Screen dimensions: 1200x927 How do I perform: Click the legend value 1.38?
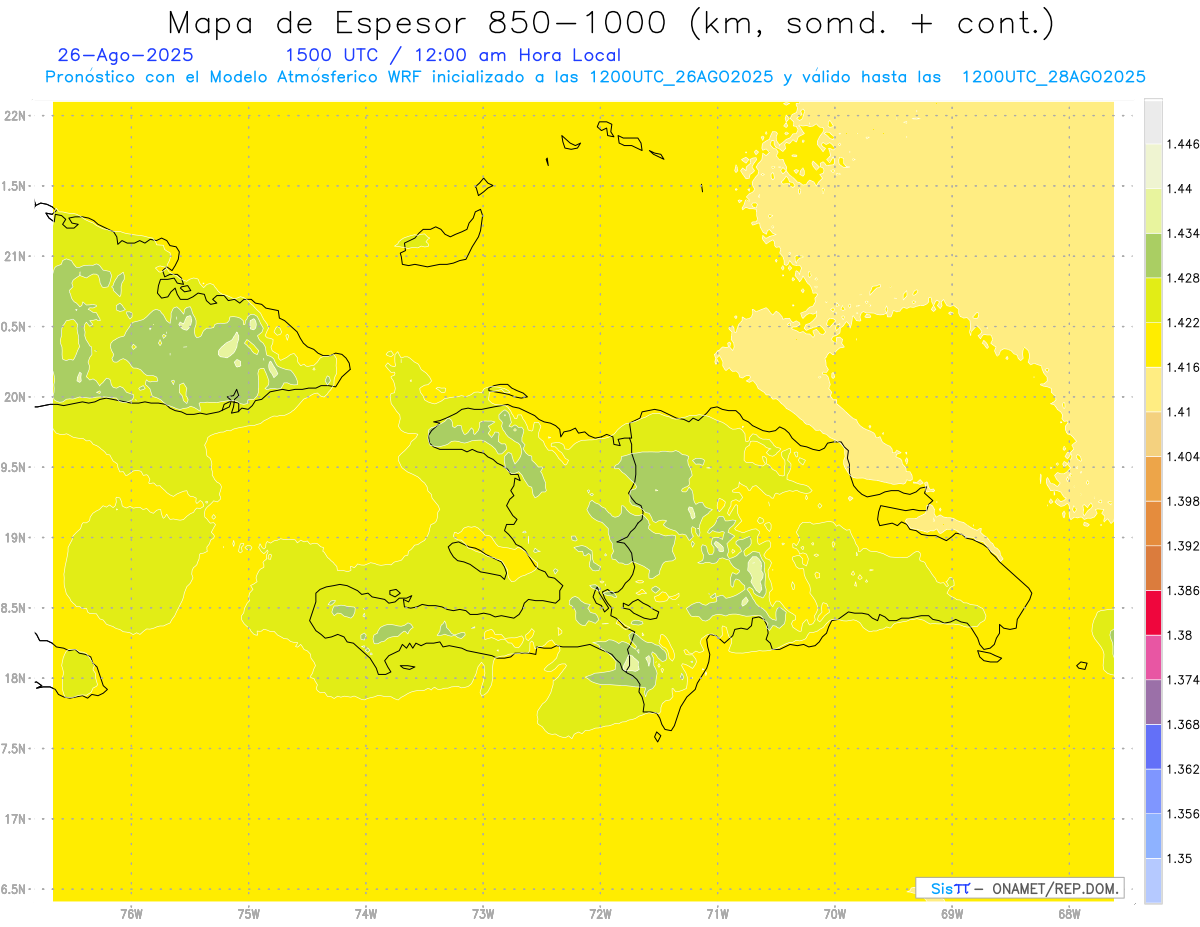coord(1178,635)
